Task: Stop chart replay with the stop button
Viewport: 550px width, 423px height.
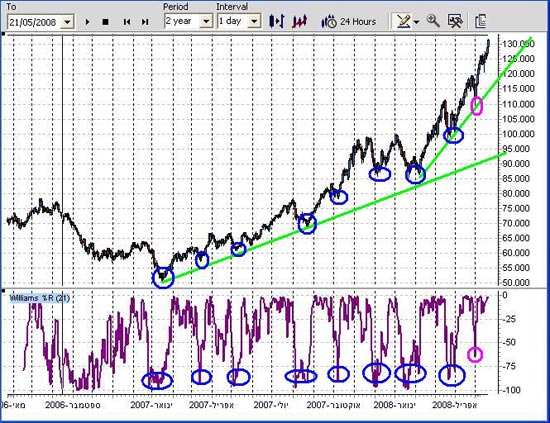Action: tap(105, 22)
